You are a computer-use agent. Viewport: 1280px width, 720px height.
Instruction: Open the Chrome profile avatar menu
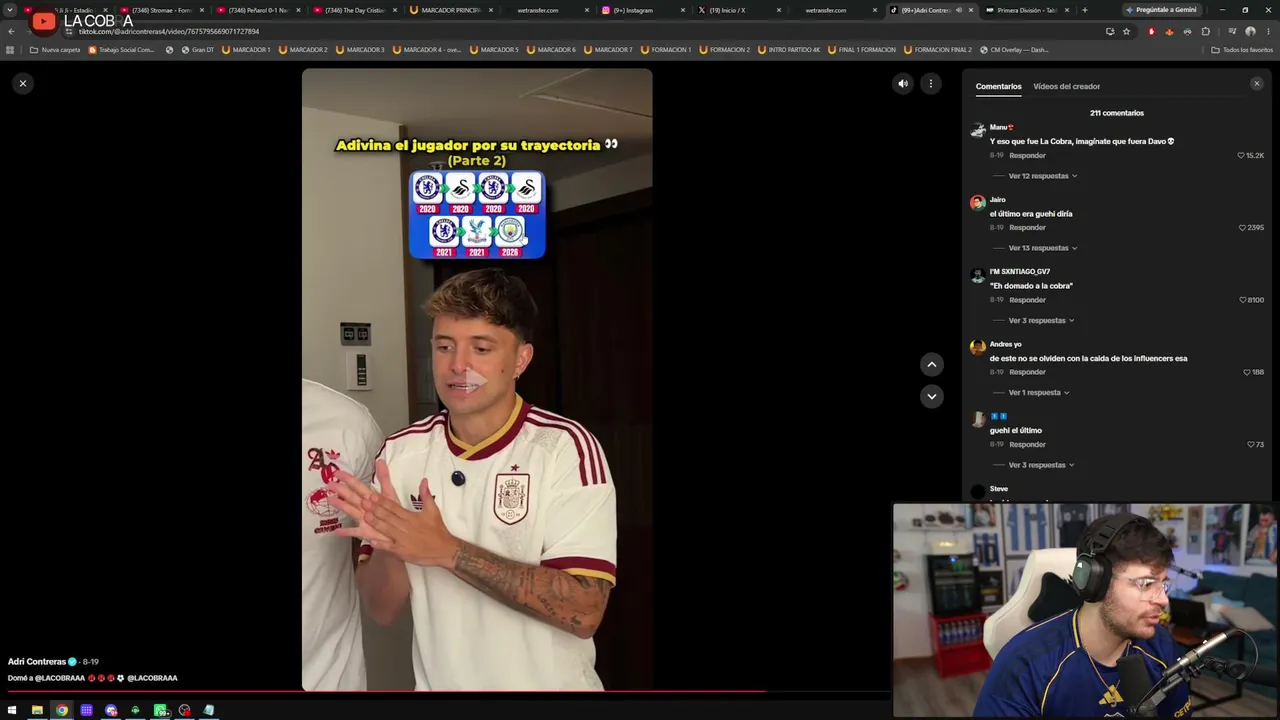pyautogui.click(x=1250, y=31)
